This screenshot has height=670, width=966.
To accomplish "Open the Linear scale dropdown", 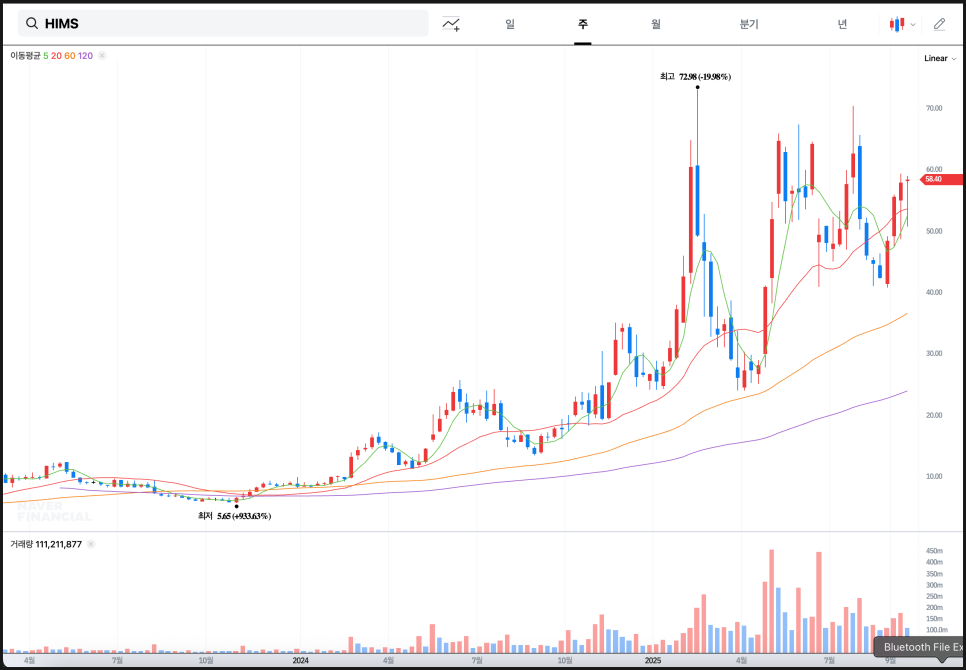I will click(940, 59).
